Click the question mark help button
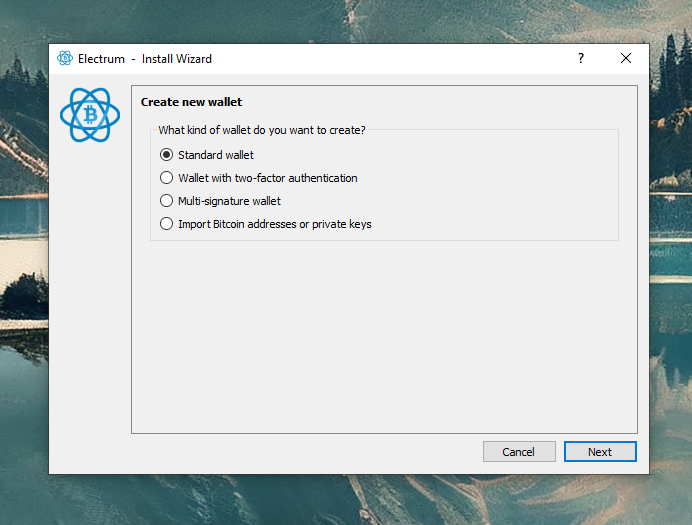The width and height of the screenshot is (692, 525). click(581, 58)
